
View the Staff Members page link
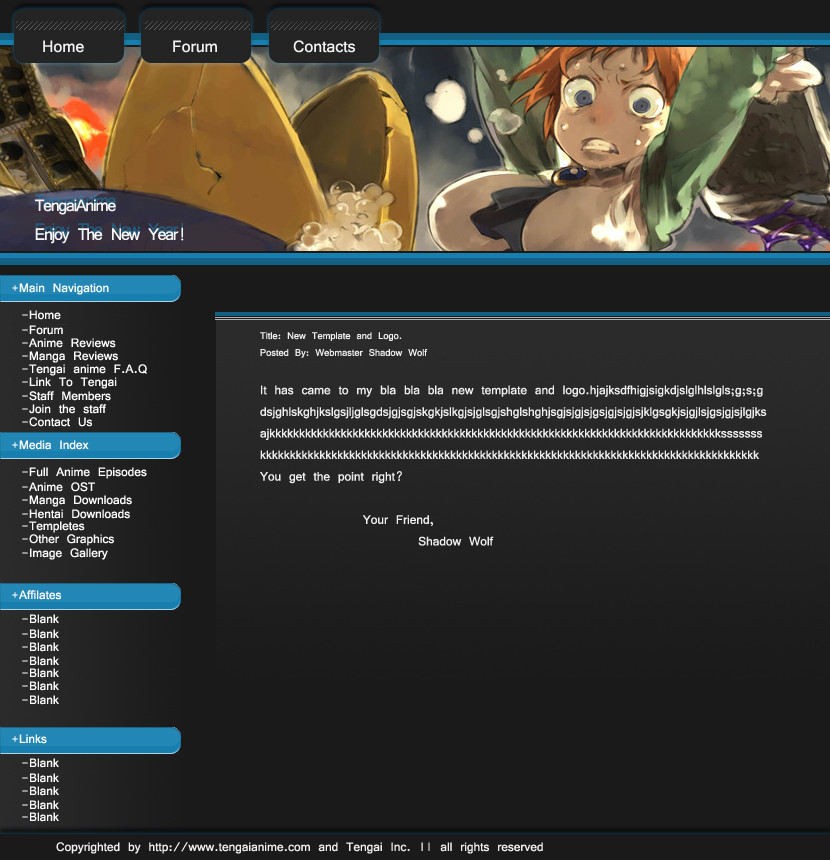click(66, 396)
